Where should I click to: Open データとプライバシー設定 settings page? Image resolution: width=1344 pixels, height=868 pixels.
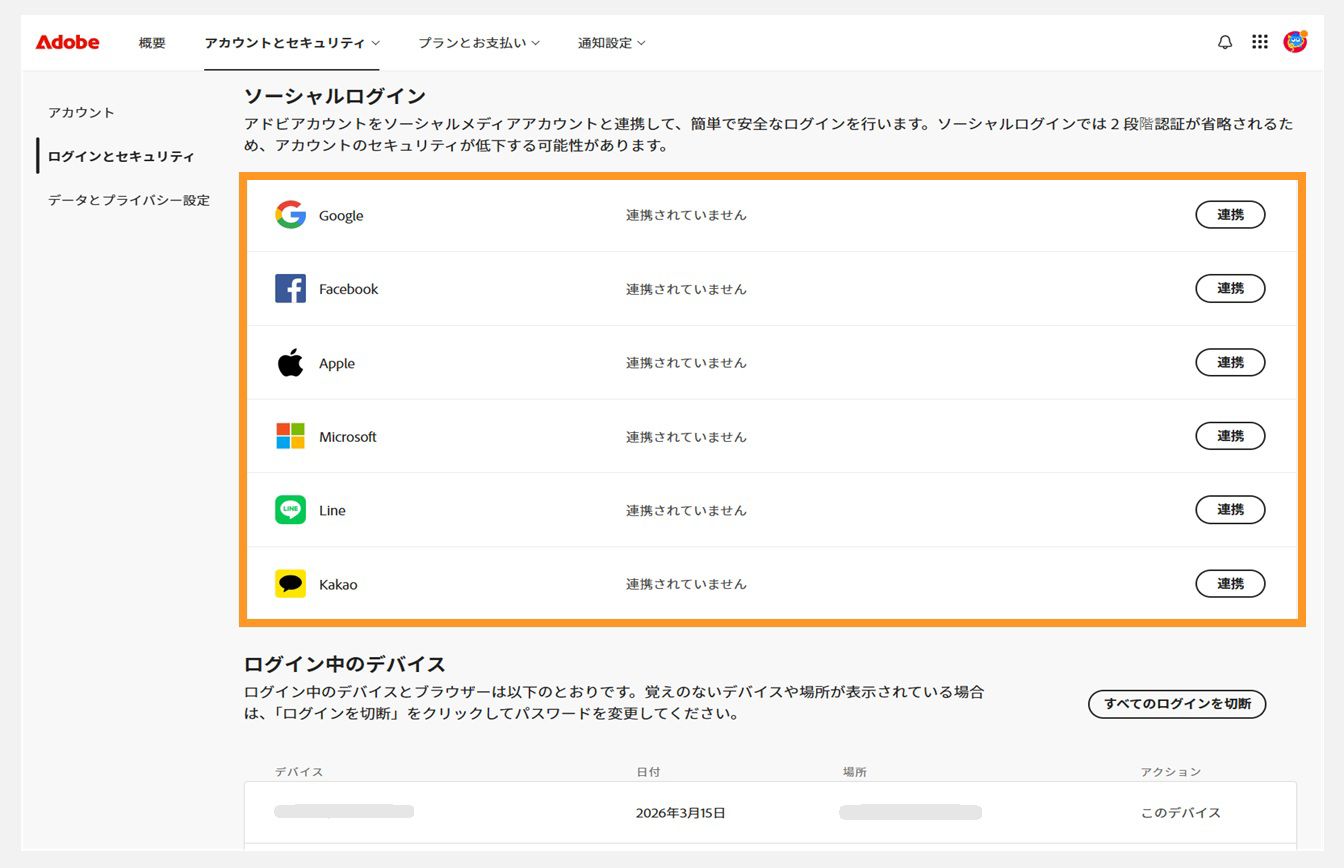point(127,200)
